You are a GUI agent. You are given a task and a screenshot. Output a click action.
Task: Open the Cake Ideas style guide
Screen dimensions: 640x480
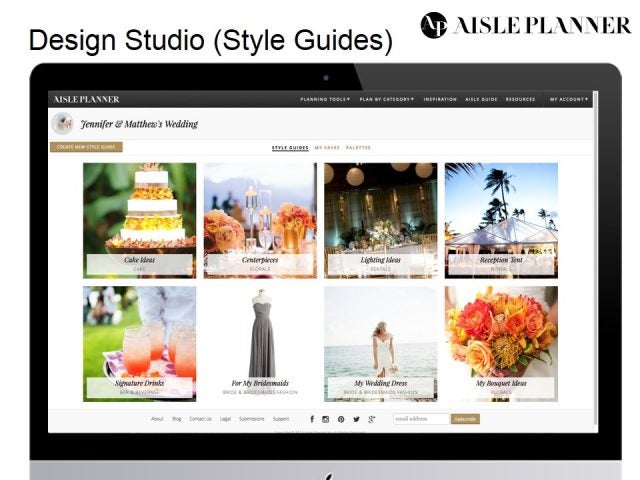(x=140, y=221)
